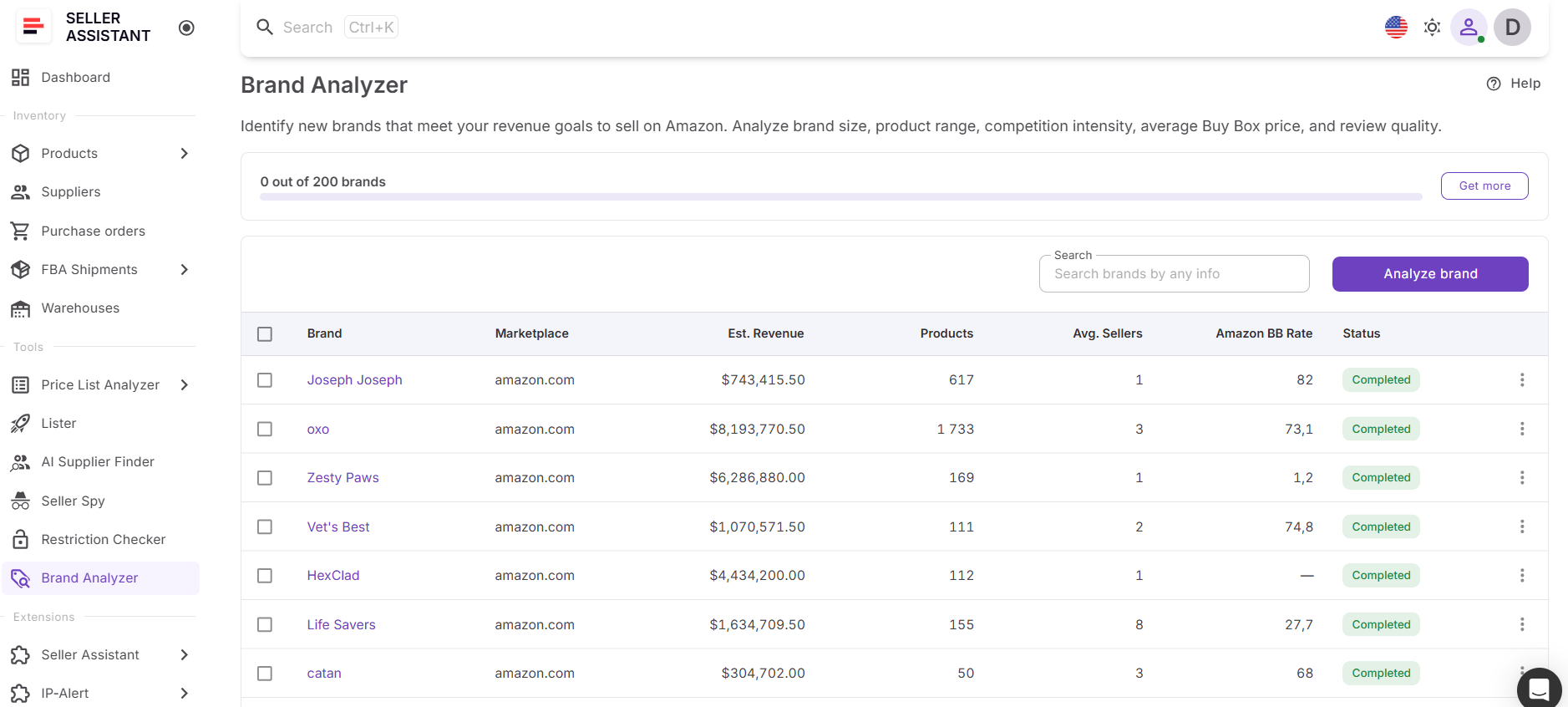Sort by Amazon BB Rate column header

pos(1264,334)
